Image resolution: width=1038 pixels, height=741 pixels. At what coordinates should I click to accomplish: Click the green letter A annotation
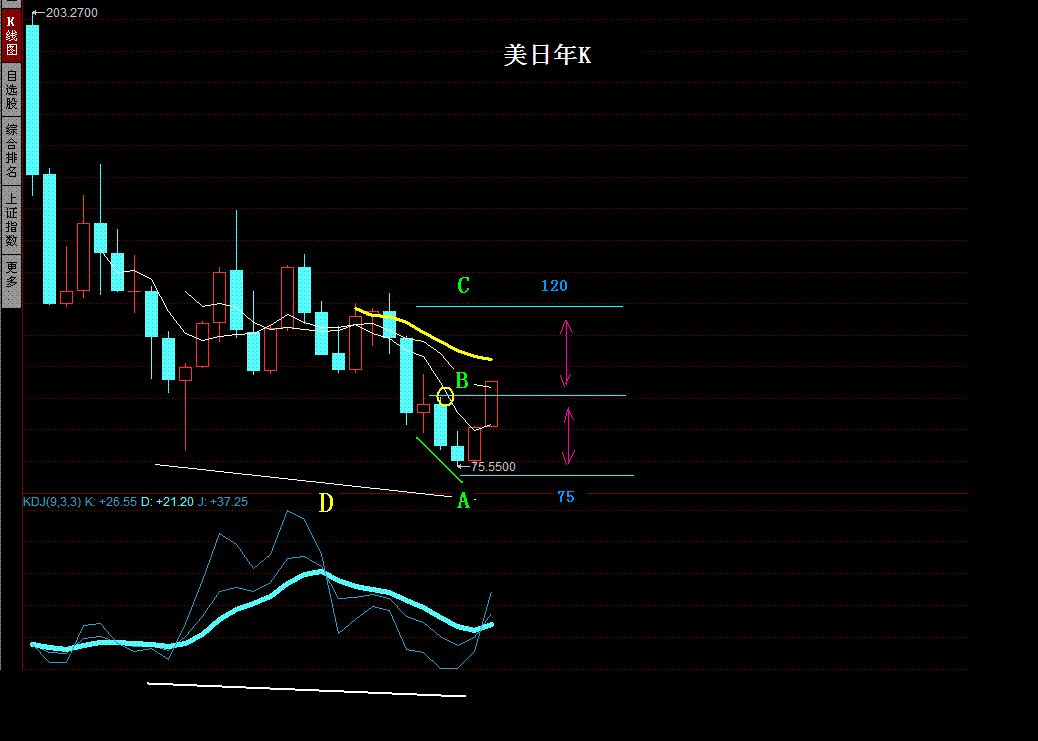point(463,501)
